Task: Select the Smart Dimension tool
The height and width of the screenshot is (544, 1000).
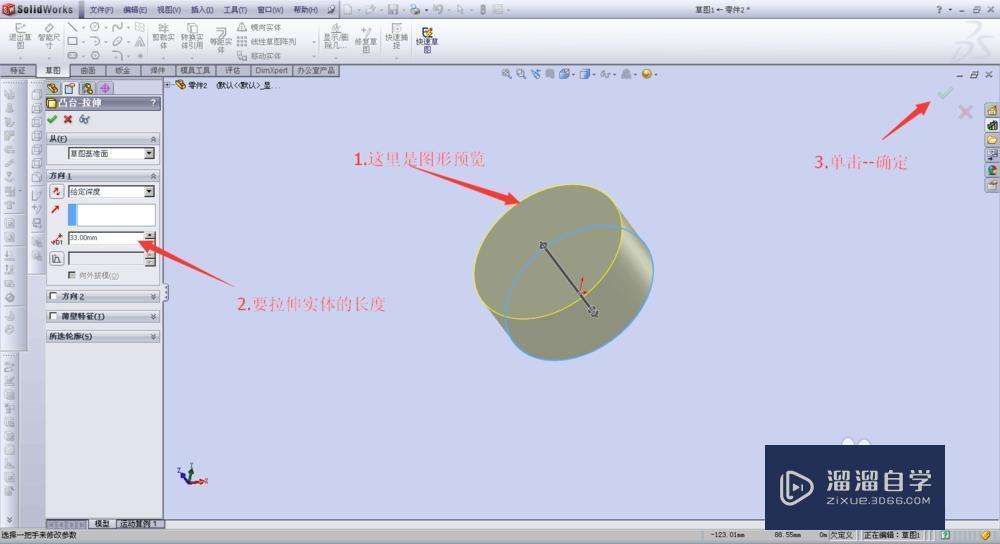Action: coord(49,37)
